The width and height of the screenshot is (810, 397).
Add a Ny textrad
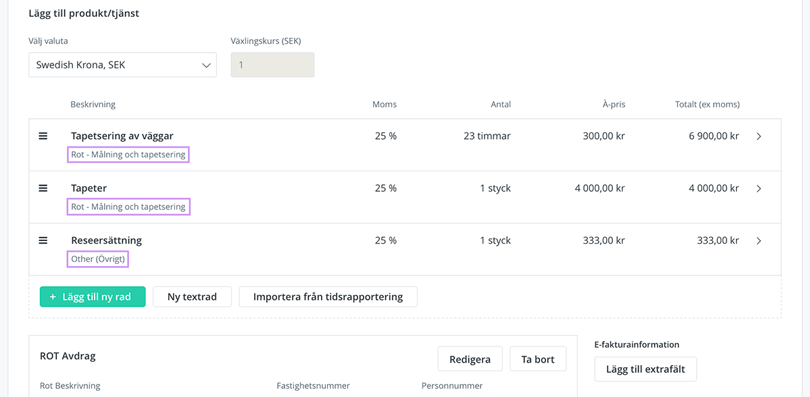click(x=192, y=297)
